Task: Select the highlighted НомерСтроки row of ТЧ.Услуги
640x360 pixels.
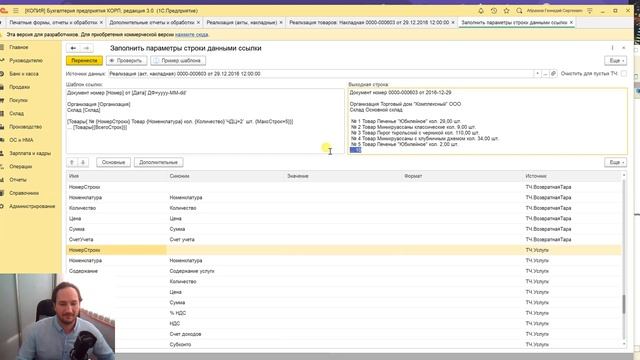Action: tap(344, 250)
